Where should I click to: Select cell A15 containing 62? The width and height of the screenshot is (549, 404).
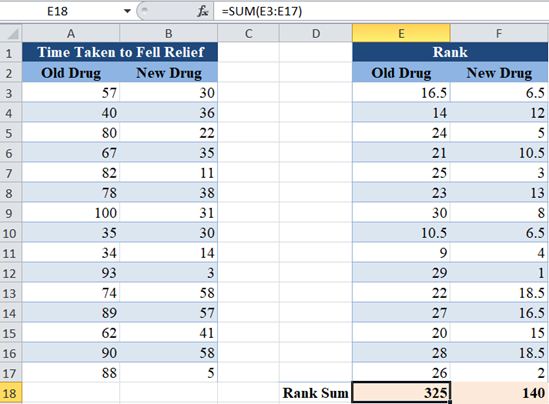(x=71, y=332)
